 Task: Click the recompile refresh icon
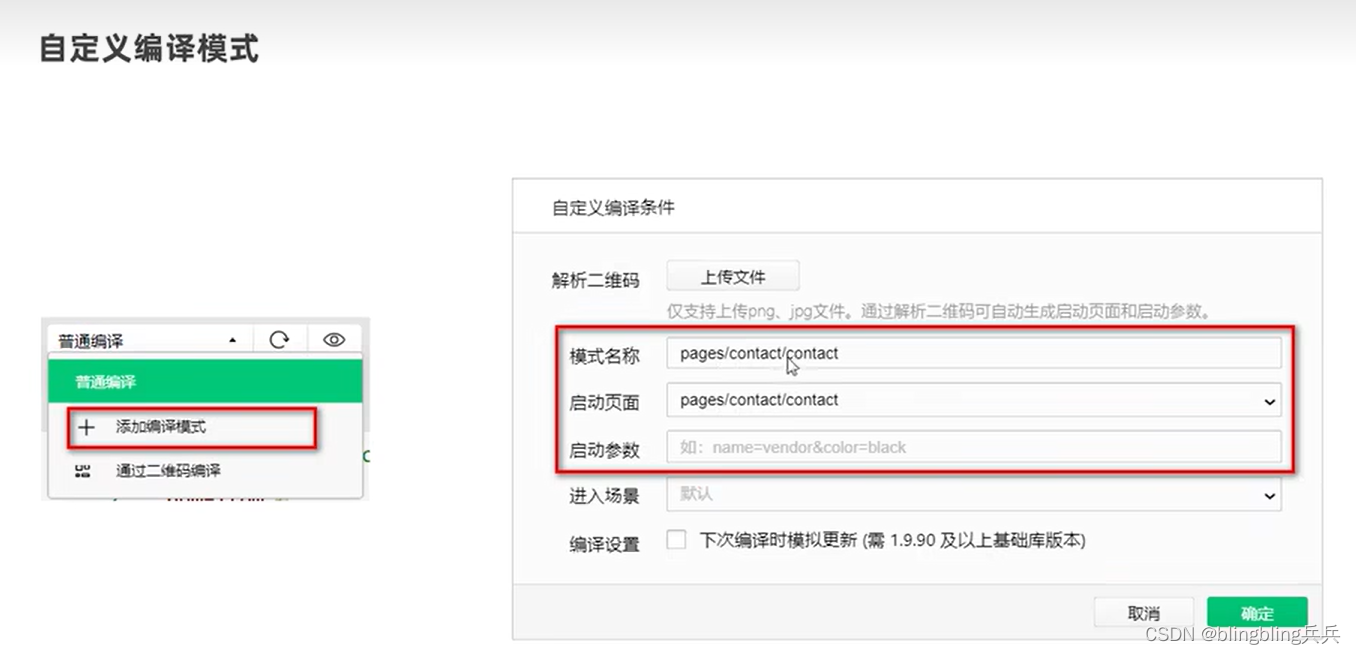(279, 338)
